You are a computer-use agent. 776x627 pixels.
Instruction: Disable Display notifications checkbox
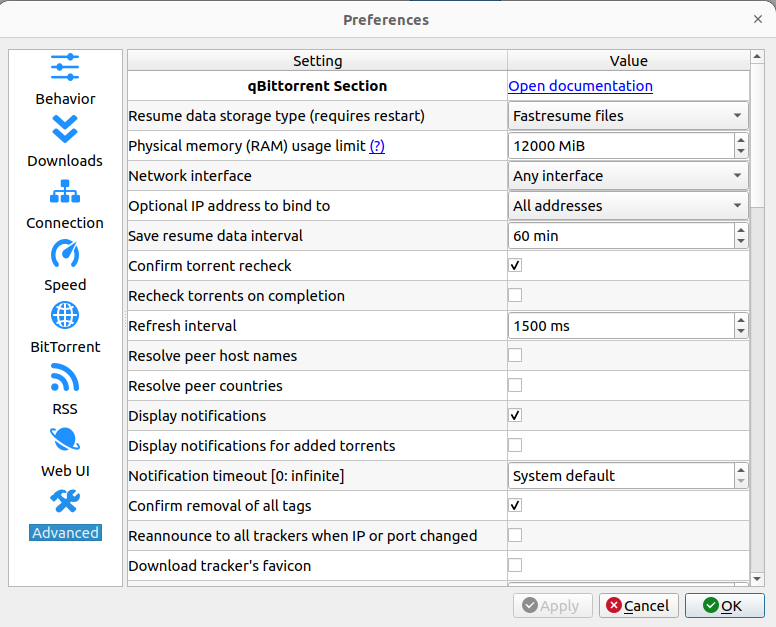pyautogui.click(x=515, y=416)
